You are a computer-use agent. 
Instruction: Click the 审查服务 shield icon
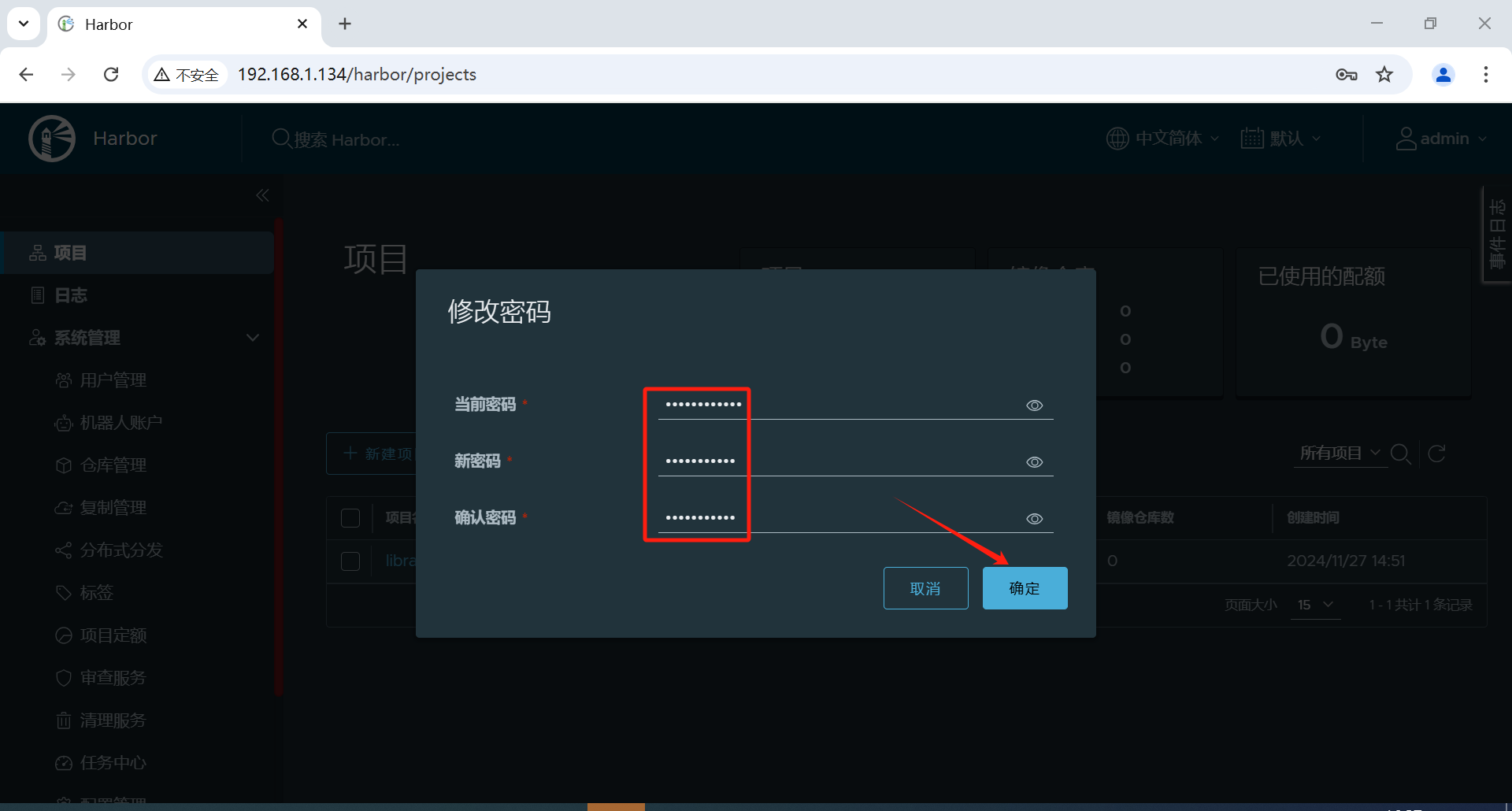[x=64, y=678]
